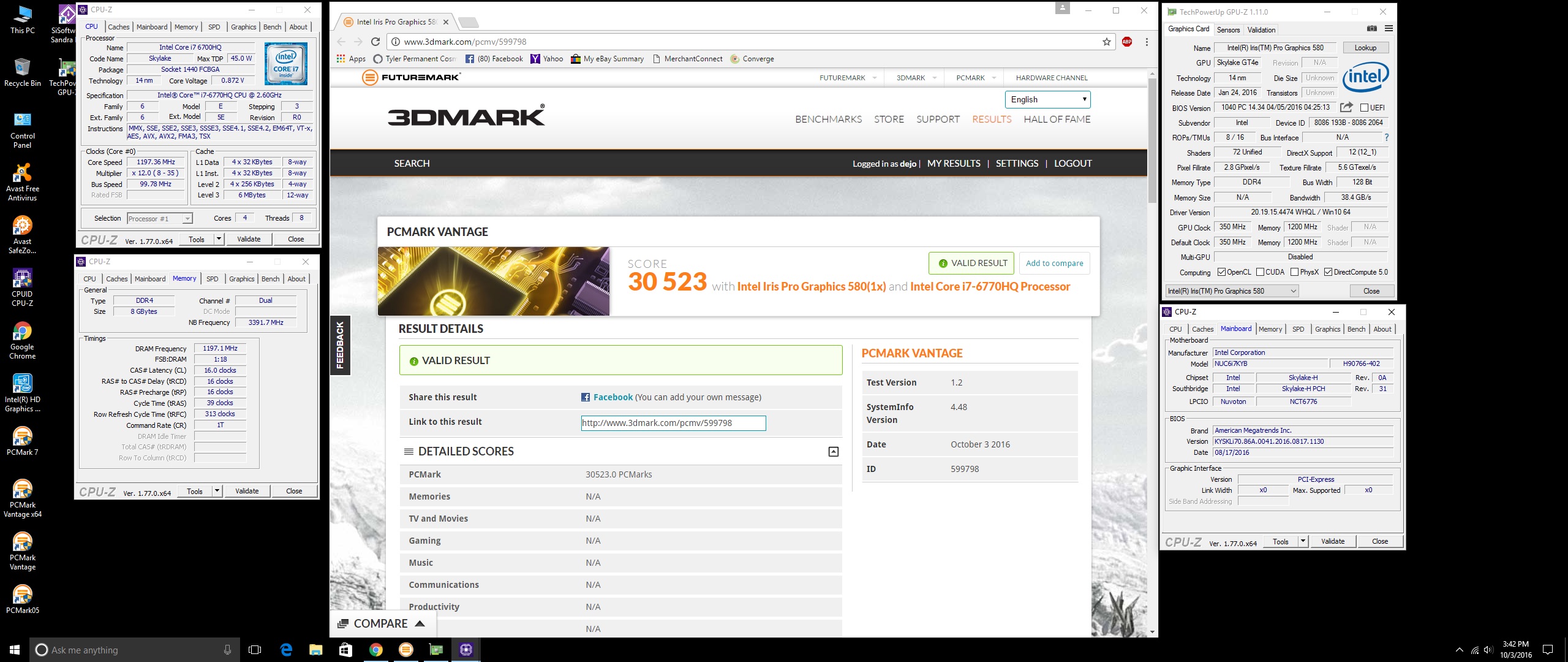Open the This PC desktop icon
This screenshot has height=662, width=1568.
tap(23, 19)
